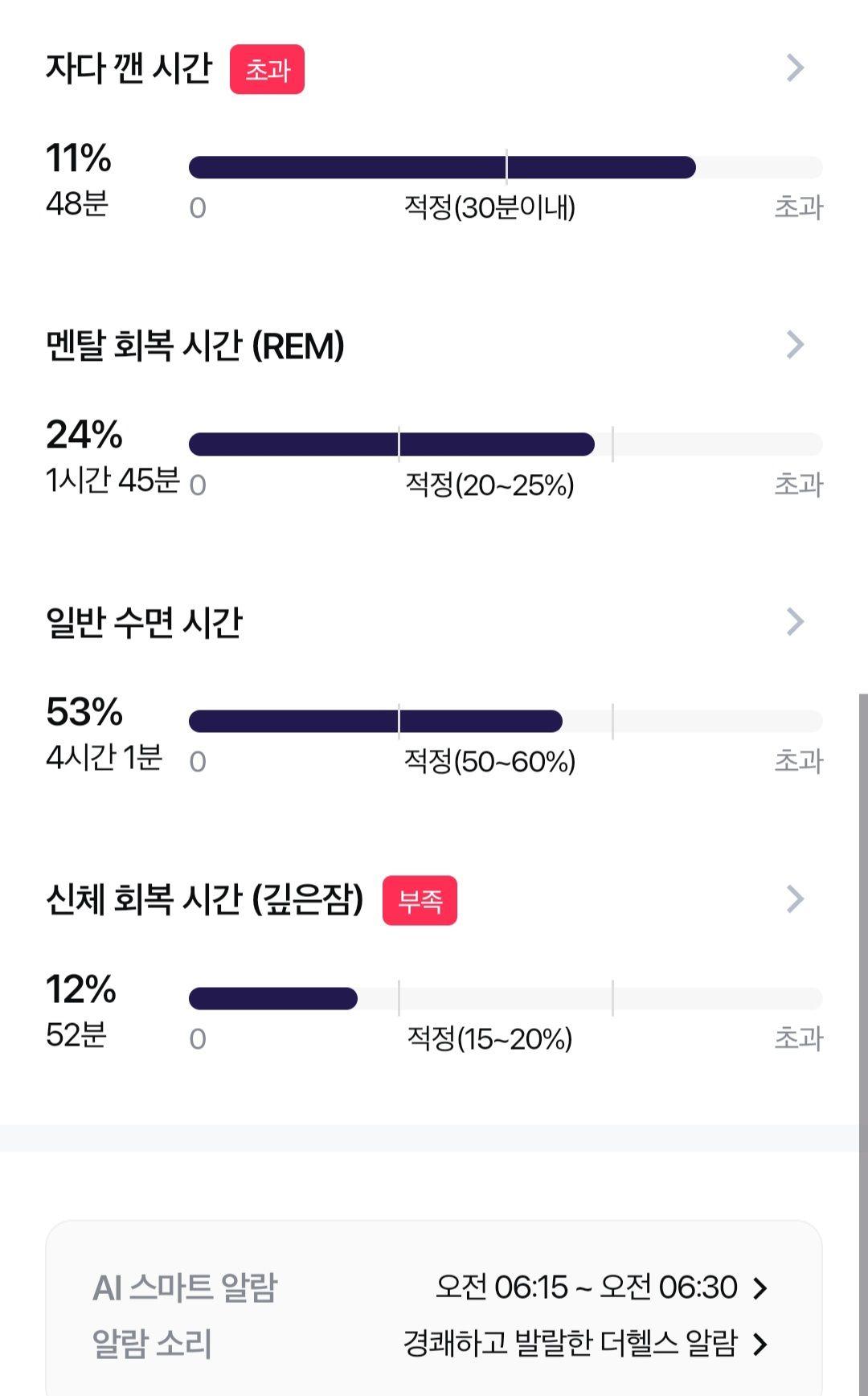Open 자다 깬 시간 details chevron
The height and width of the screenshot is (1396, 868).
point(795,68)
